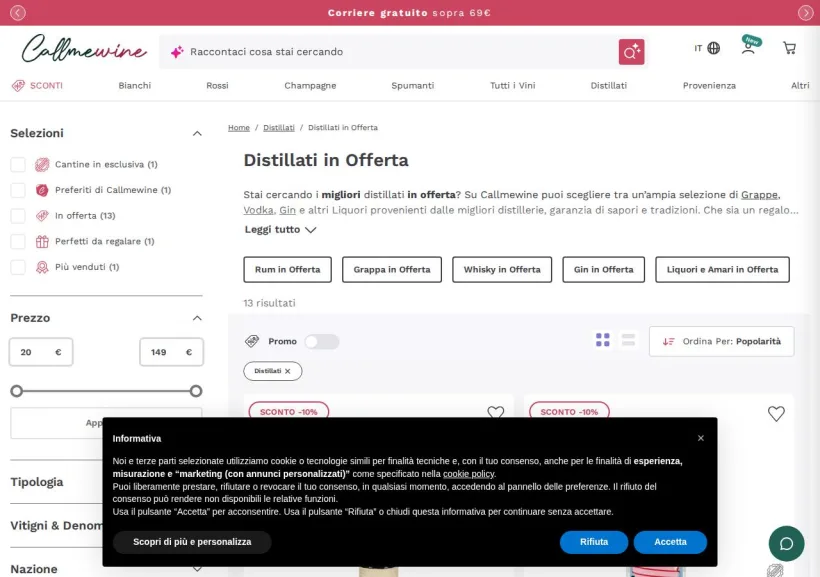Screen dimensions: 820x577
Task: Remove the Distillati filter chip
Action: (x=288, y=371)
